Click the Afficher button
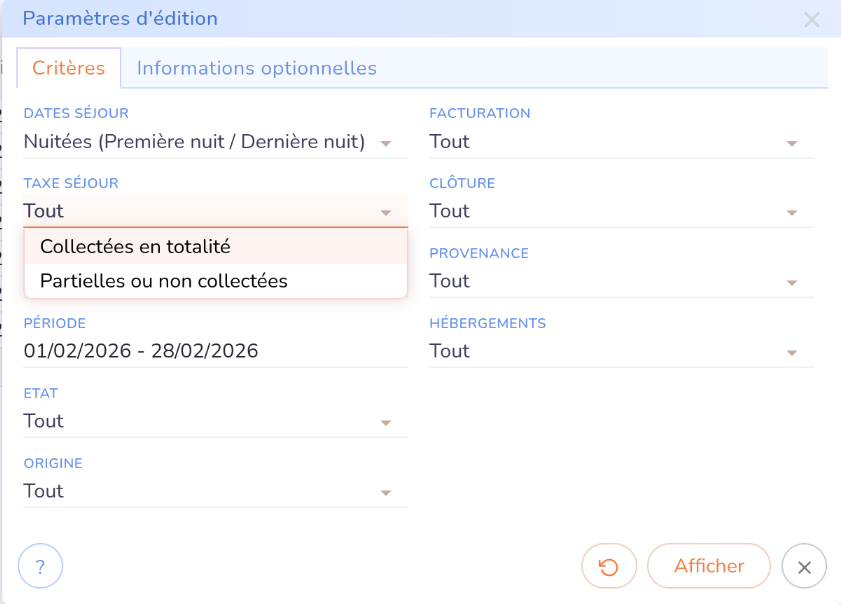 (708, 566)
